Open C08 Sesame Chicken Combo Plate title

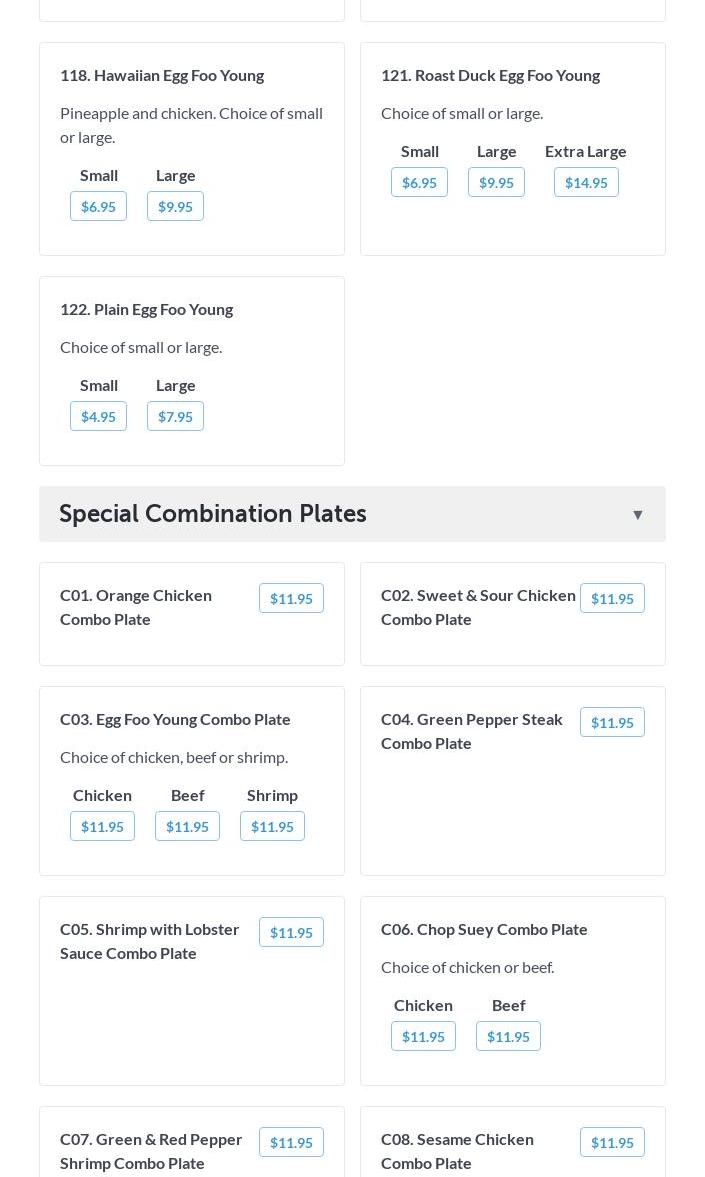[x=457, y=1150]
